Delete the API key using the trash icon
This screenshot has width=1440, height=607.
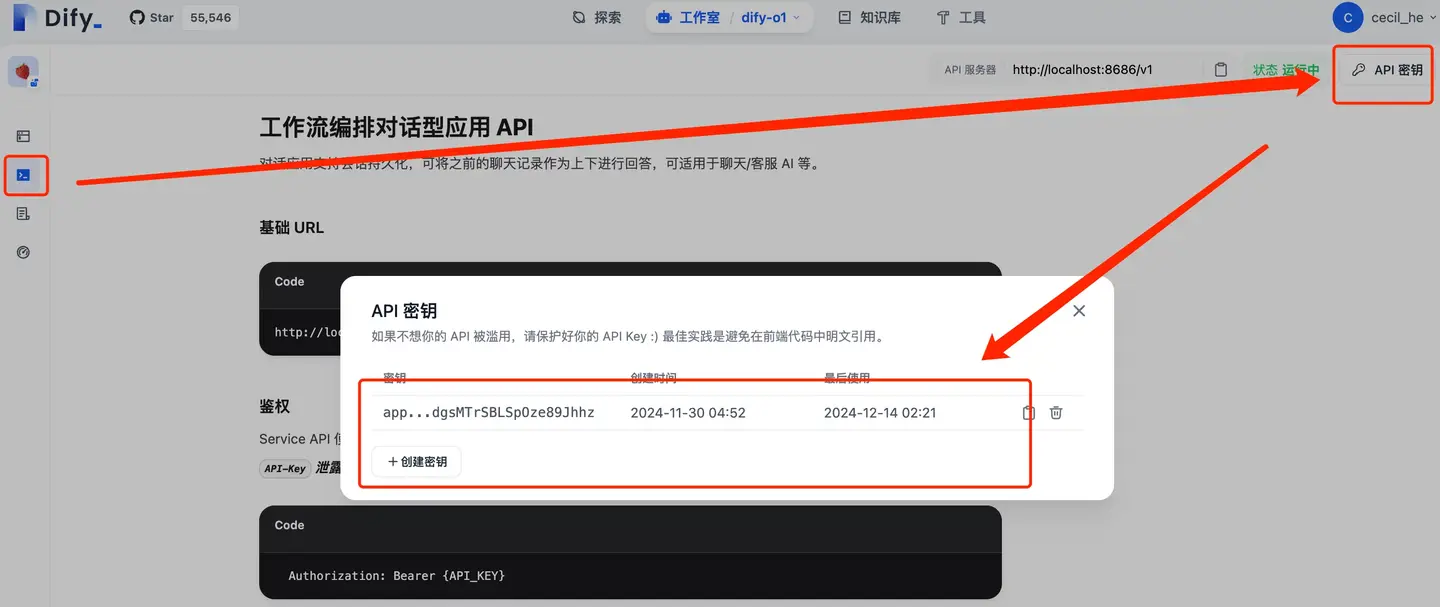1056,412
